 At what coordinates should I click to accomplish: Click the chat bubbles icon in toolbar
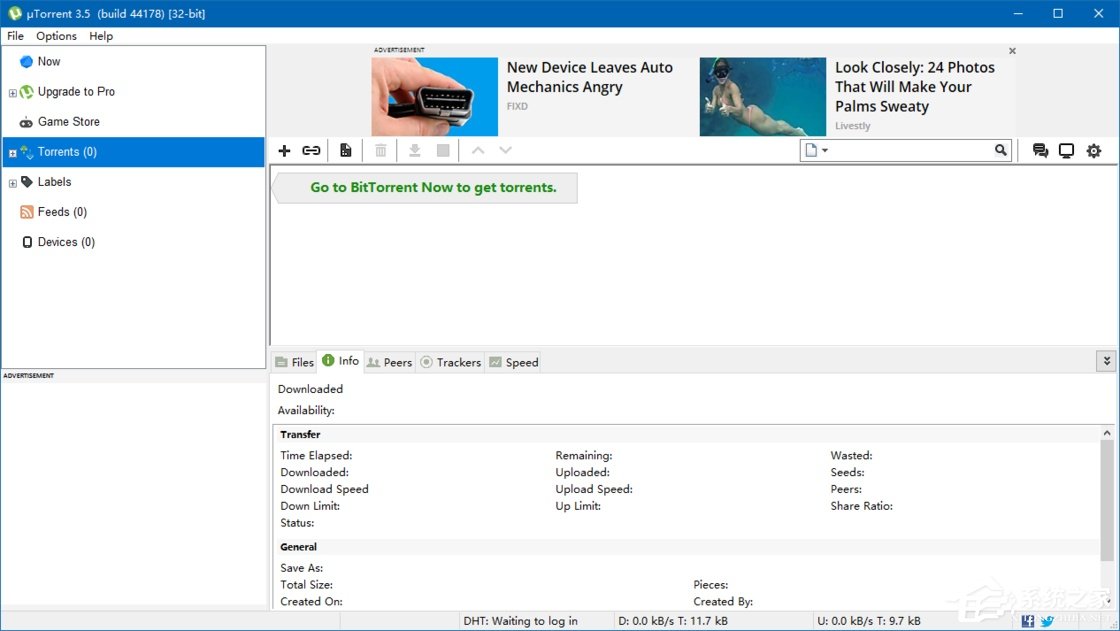pyautogui.click(x=1040, y=151)
